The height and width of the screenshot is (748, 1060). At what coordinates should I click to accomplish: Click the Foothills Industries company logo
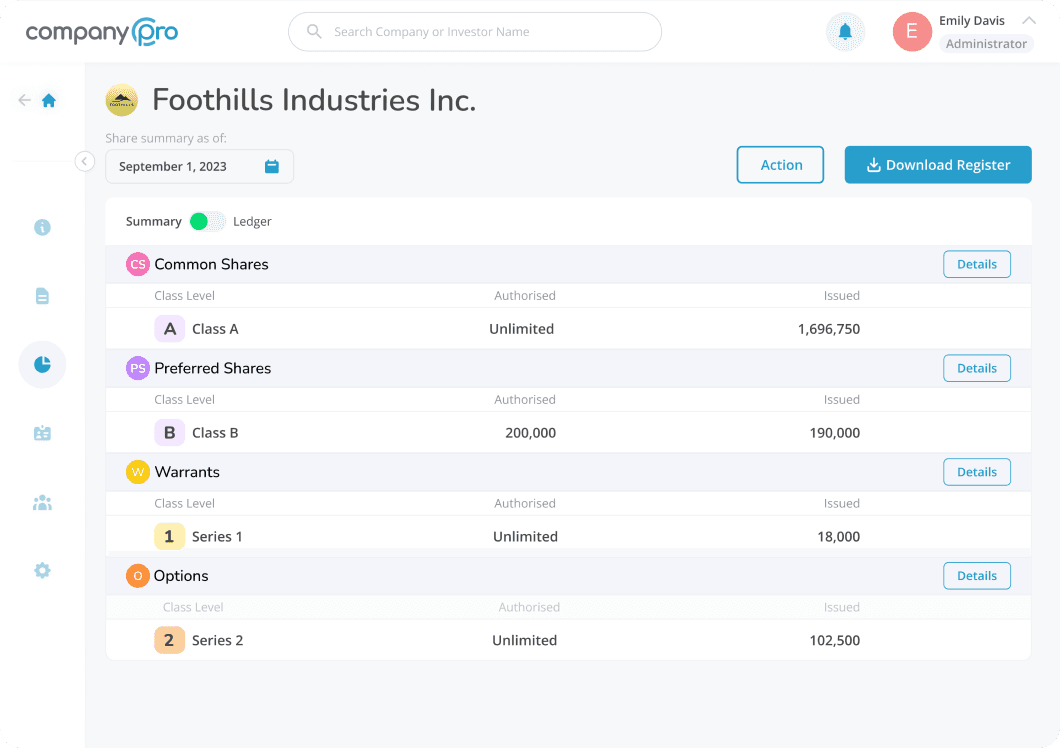pyautogui.click(x=122, y=100)
